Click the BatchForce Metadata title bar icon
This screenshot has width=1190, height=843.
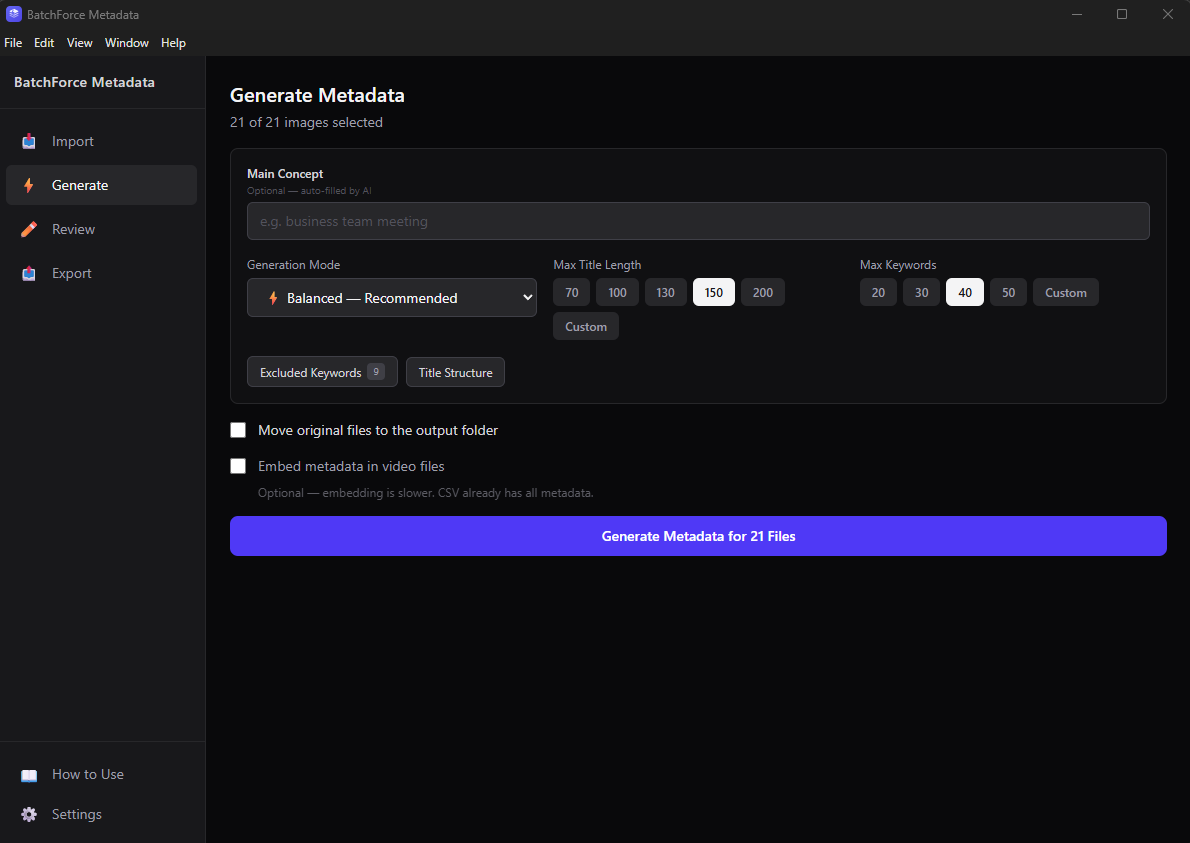tap(13, 14)
